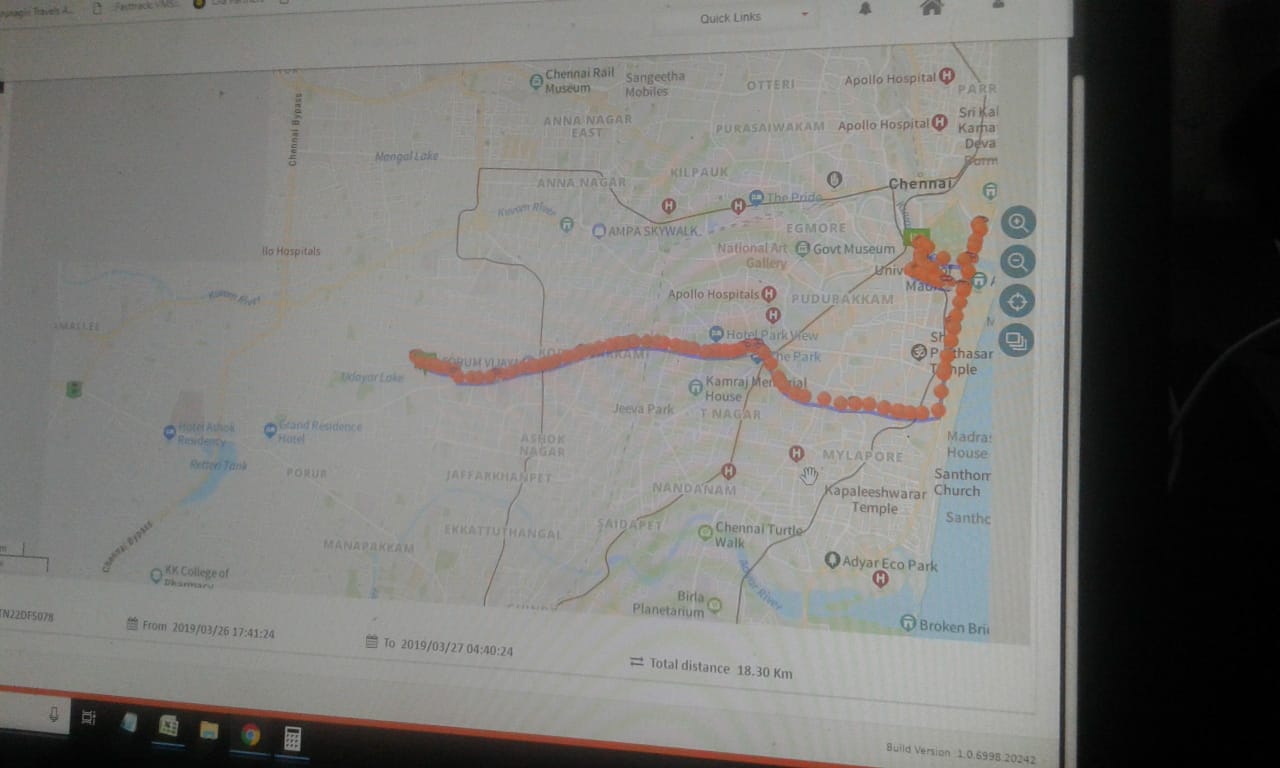Click the Birla Planetarium marker
This screenshot has height=768, width=1280.
point(714,604)
